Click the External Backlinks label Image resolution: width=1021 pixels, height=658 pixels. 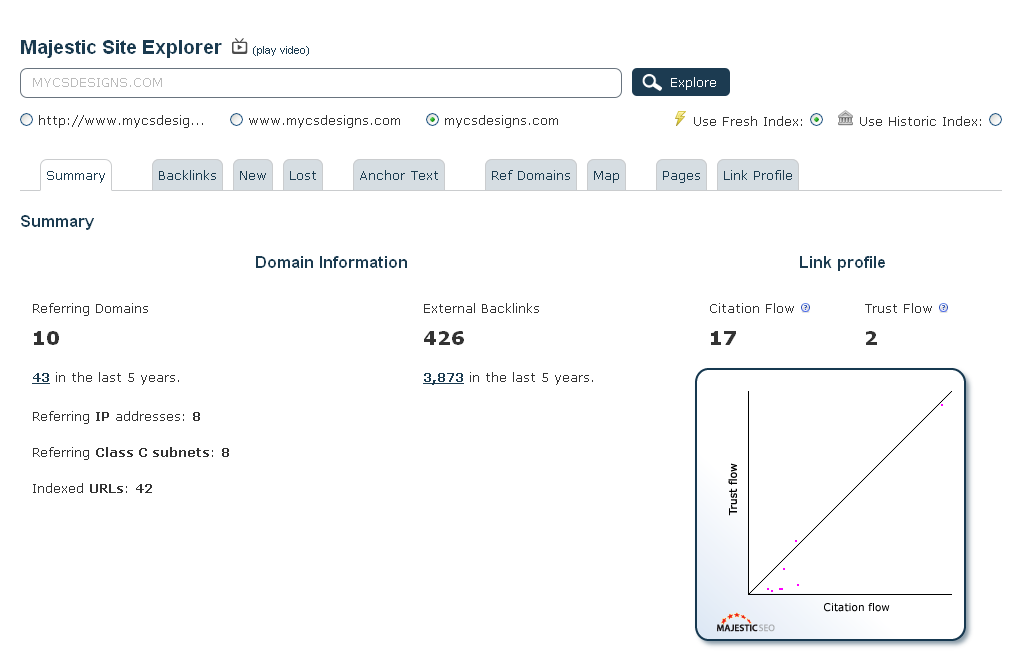[x=481, y=308]
